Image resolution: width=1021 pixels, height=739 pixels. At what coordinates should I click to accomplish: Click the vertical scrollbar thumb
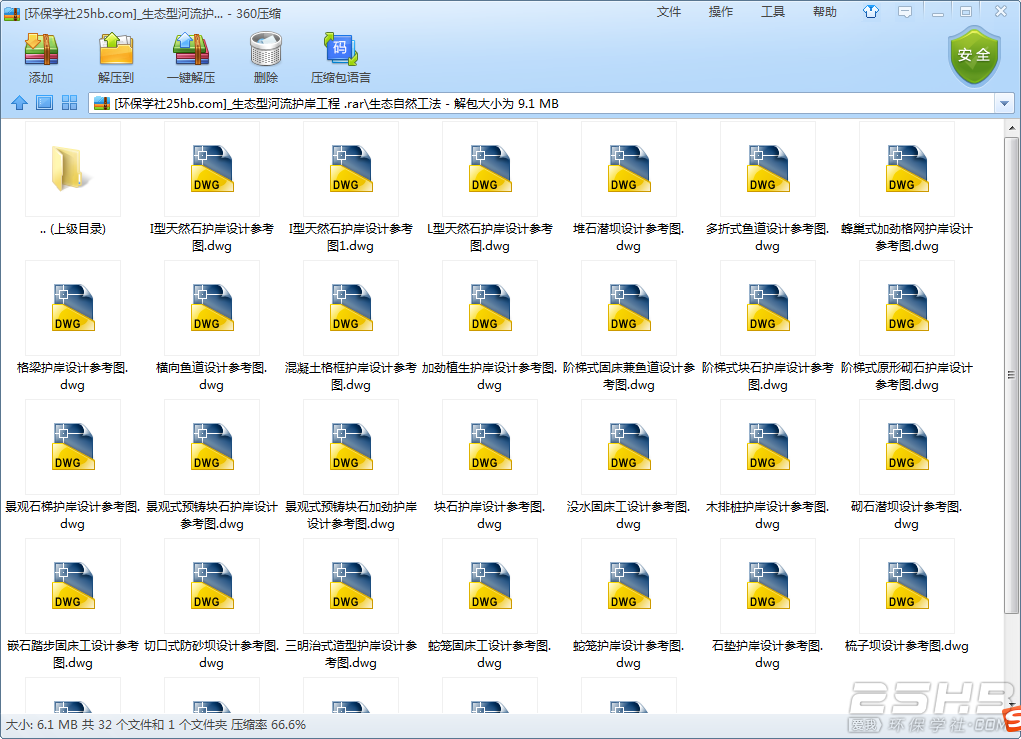(x=1011, y=374)
